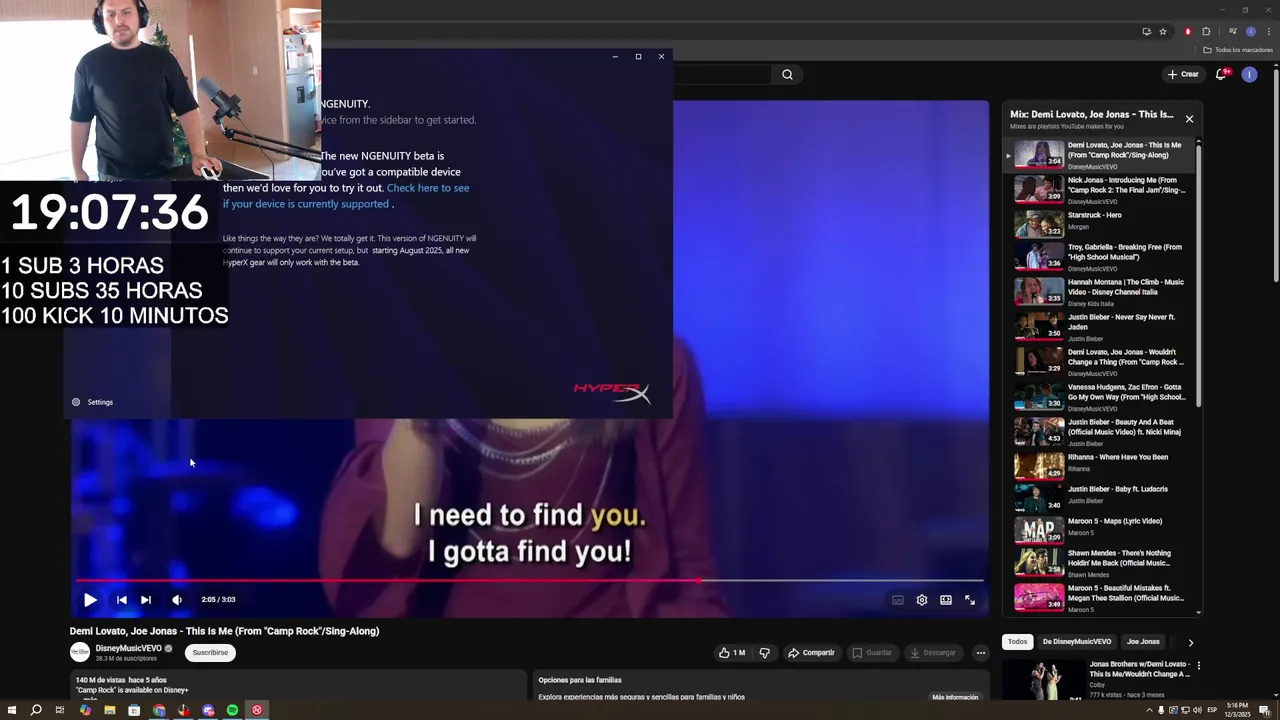Select Justin Bieber - Baby ft. Ludacris
The height and width of the screenshot is (720, 1280).
click(1100, 496)
